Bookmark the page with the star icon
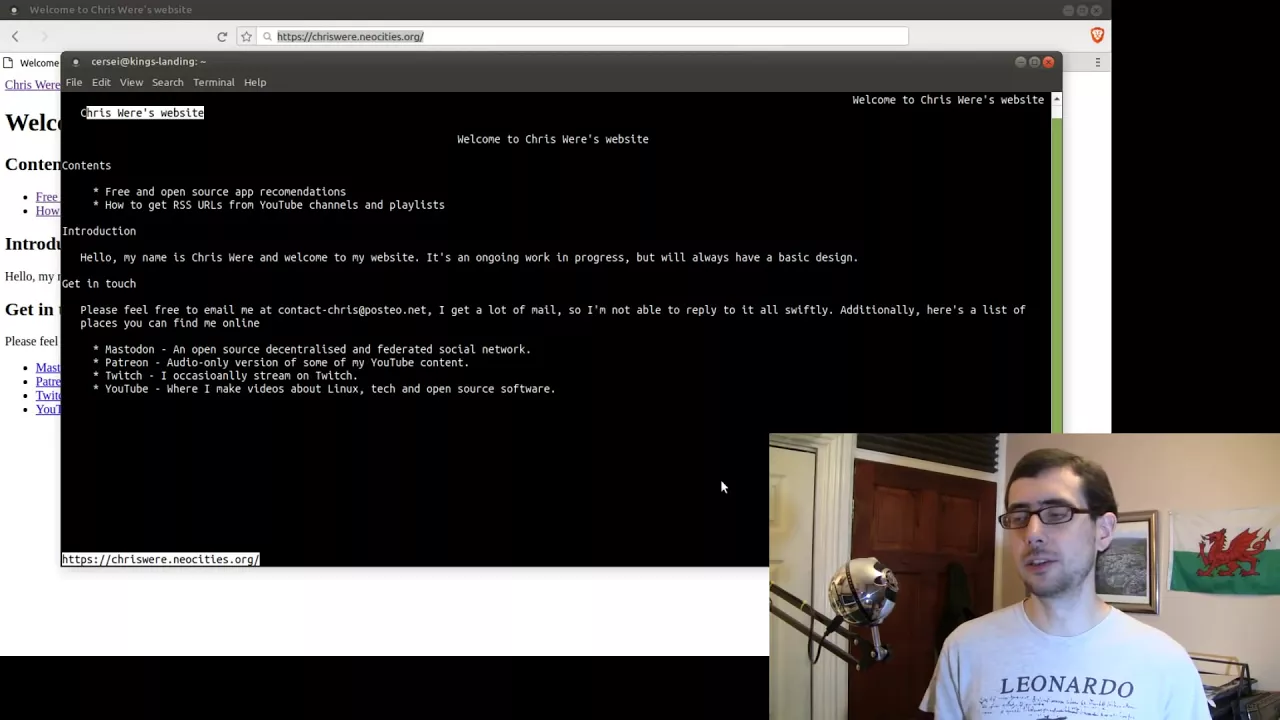Image resolution: width=1280 pixels, height=720 pixels. pos(246,37)
